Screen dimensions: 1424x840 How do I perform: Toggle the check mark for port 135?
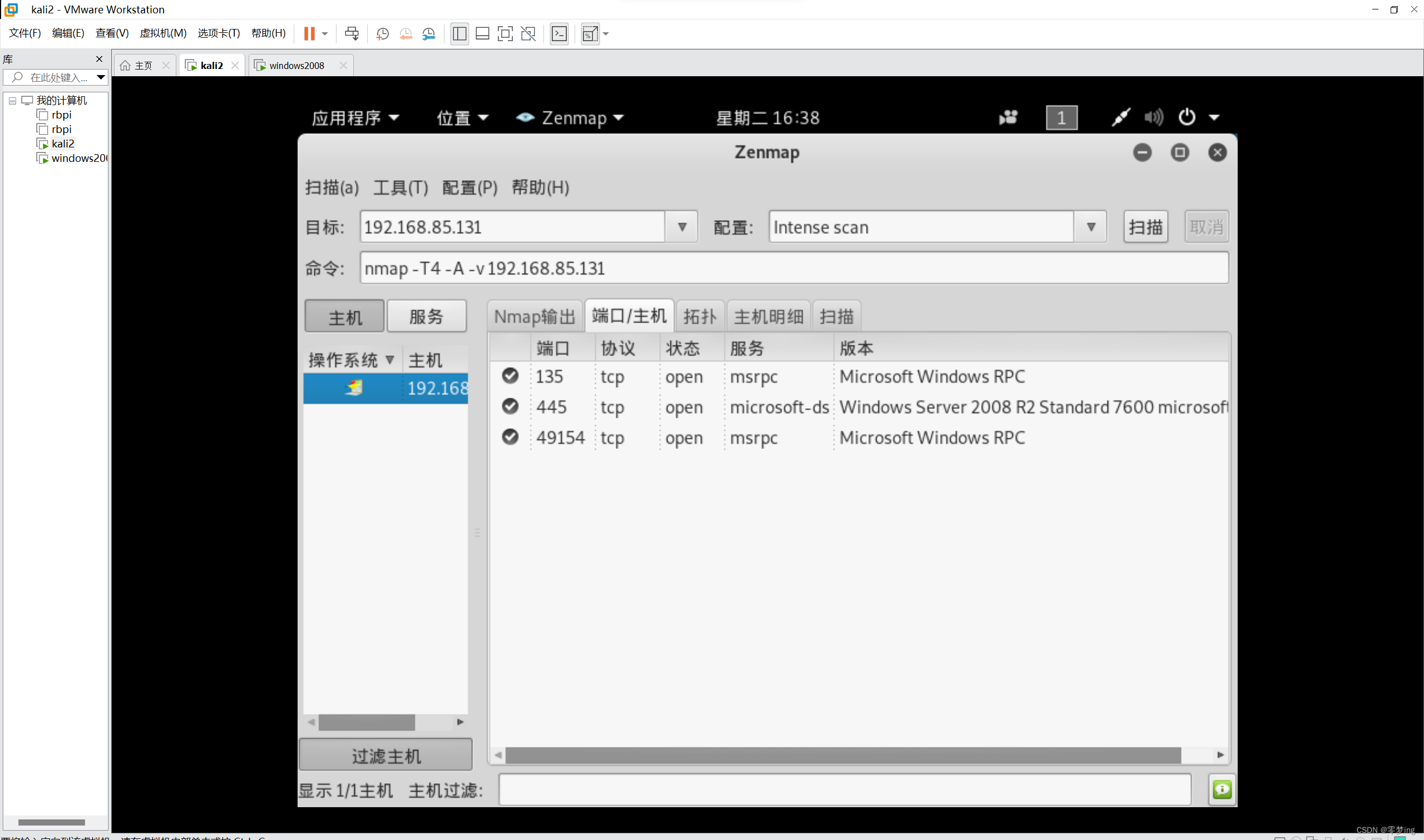pos(510,376)
